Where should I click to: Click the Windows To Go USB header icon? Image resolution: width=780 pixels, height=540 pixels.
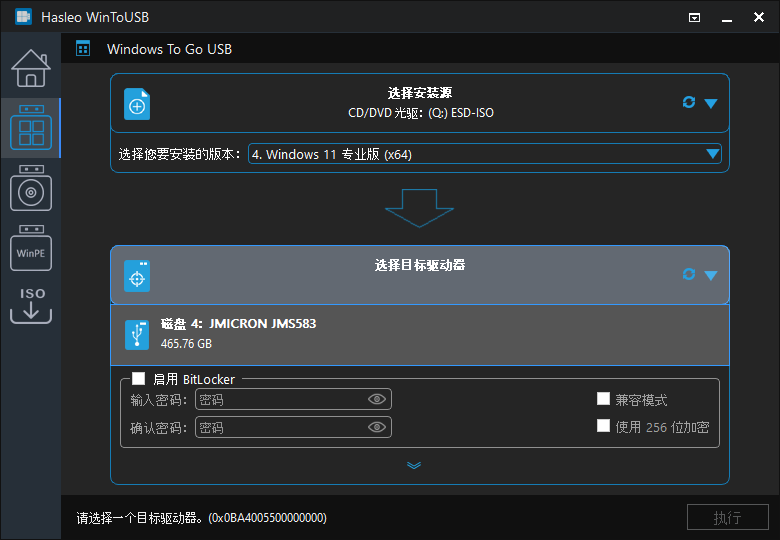pyautogui.click(x=83, y=49)
